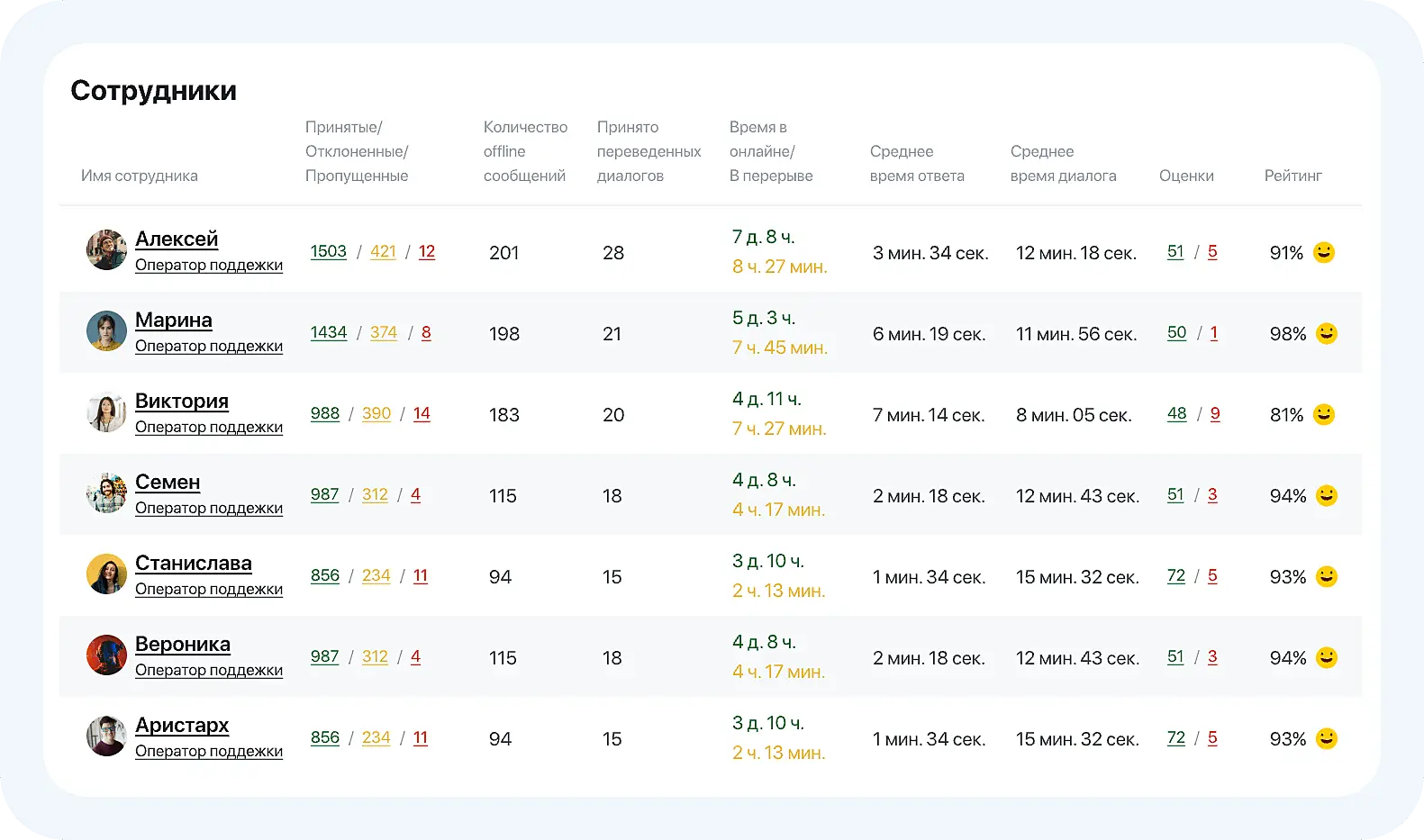Sort by Рейтинг column header
The height and width of the screenshot is (840, 1424).
(x=1292, y=176)
